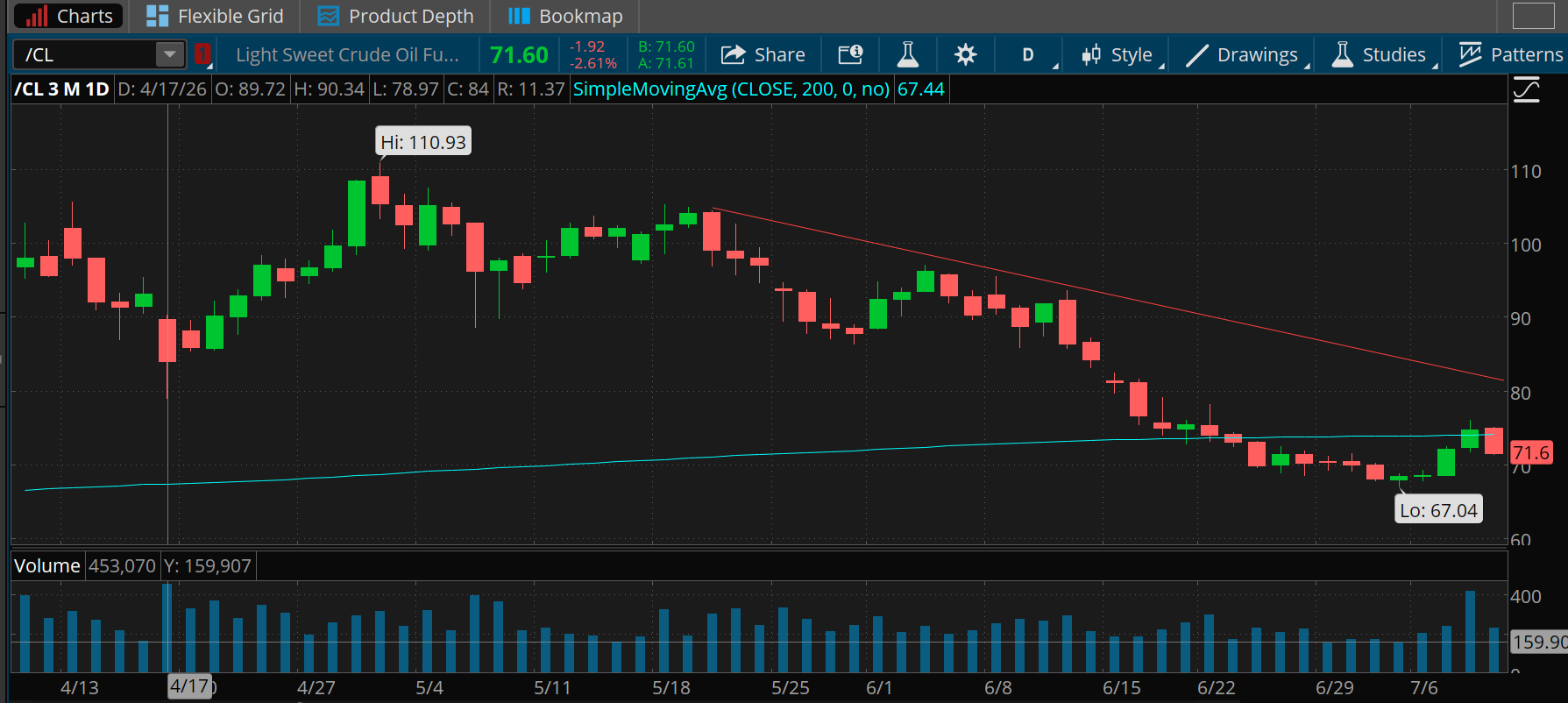The height and width of the screenshot is (703, 1568).
Task: Click the 159.90 volume axis tag
Action: [1539, 642]
